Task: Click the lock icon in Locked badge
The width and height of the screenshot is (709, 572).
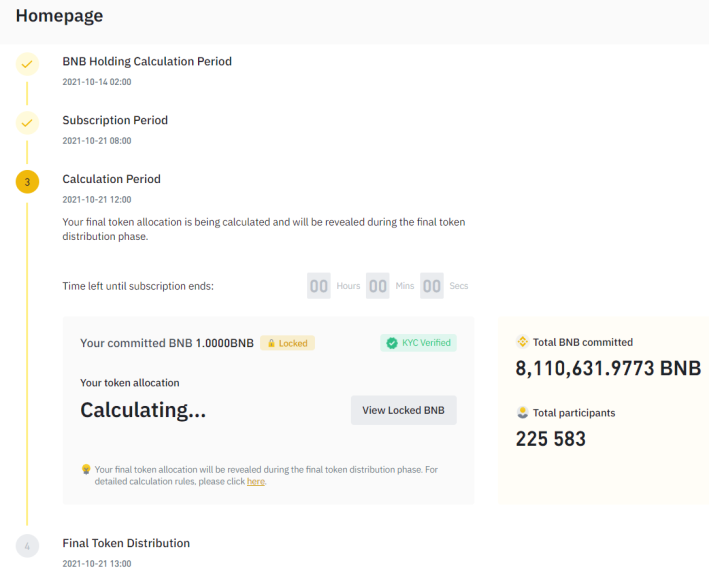Action: click(271, 343)
